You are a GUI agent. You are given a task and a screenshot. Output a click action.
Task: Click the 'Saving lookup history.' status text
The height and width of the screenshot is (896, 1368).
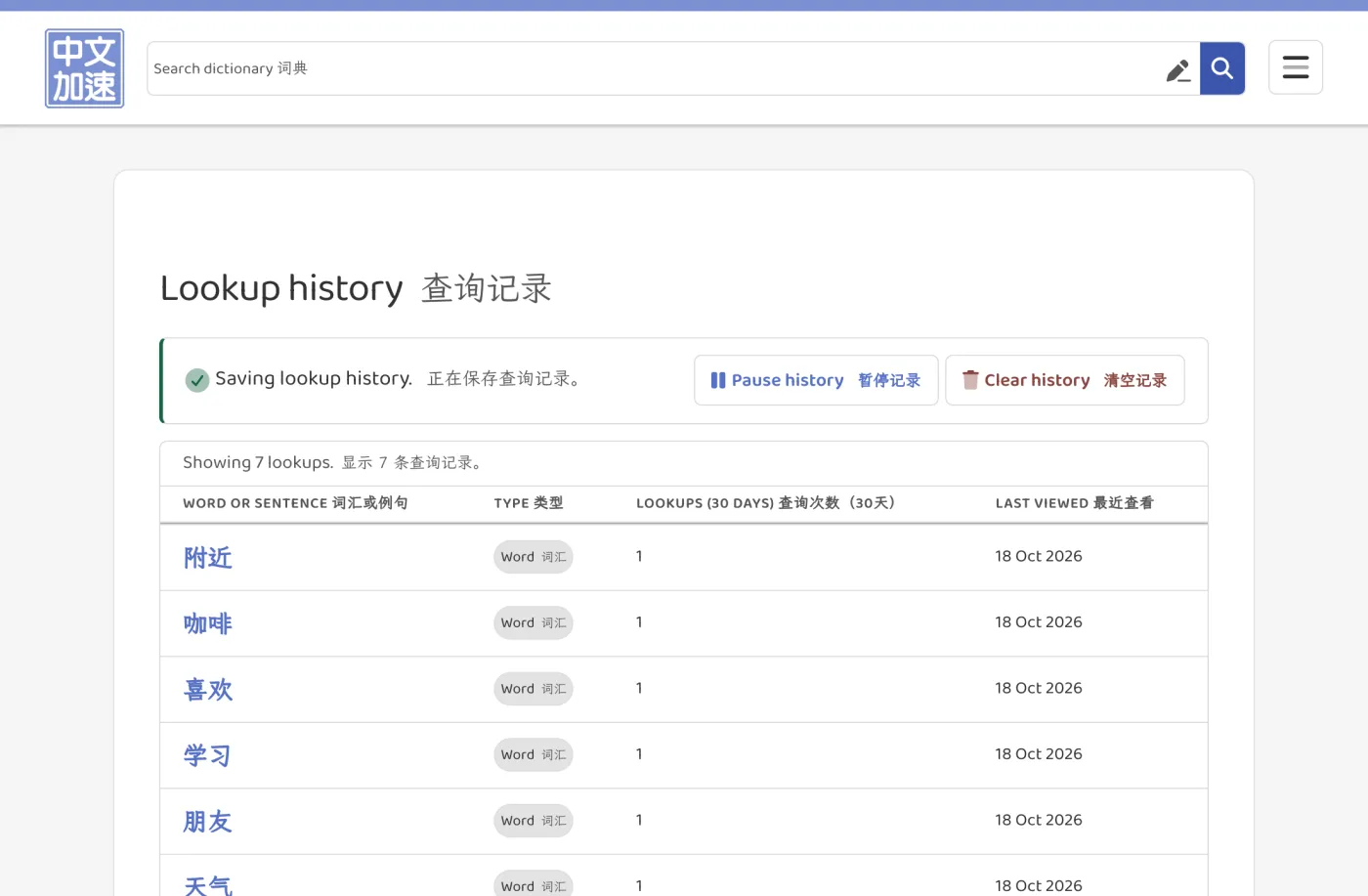click(314, 378)
